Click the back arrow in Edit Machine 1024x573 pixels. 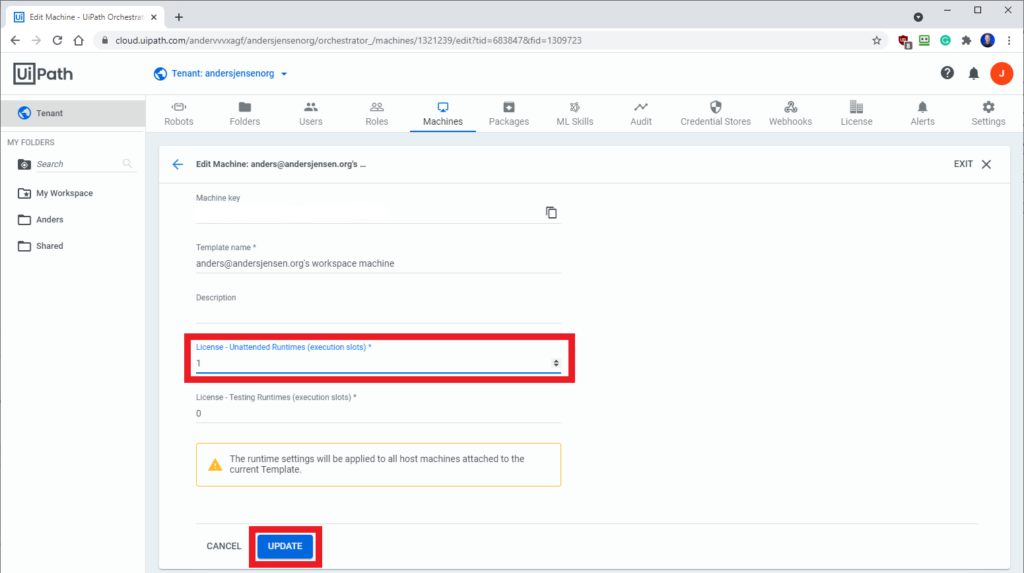[x=178, y=164]
